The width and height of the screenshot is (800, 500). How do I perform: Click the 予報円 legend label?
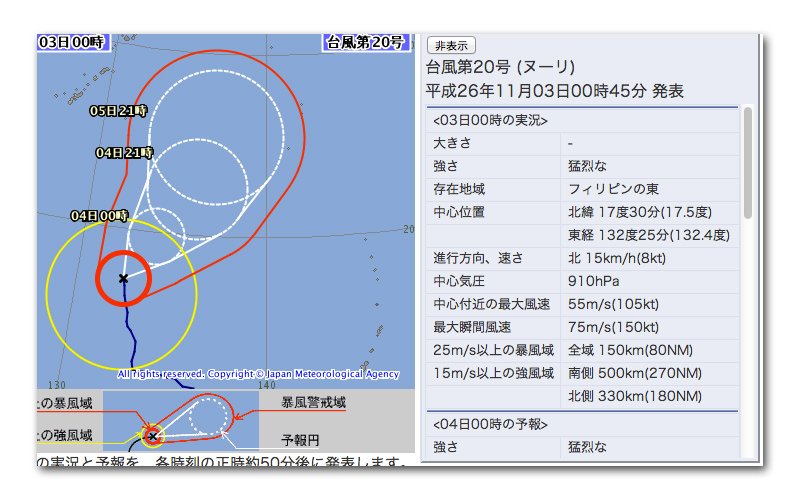[x=301, y=440]
